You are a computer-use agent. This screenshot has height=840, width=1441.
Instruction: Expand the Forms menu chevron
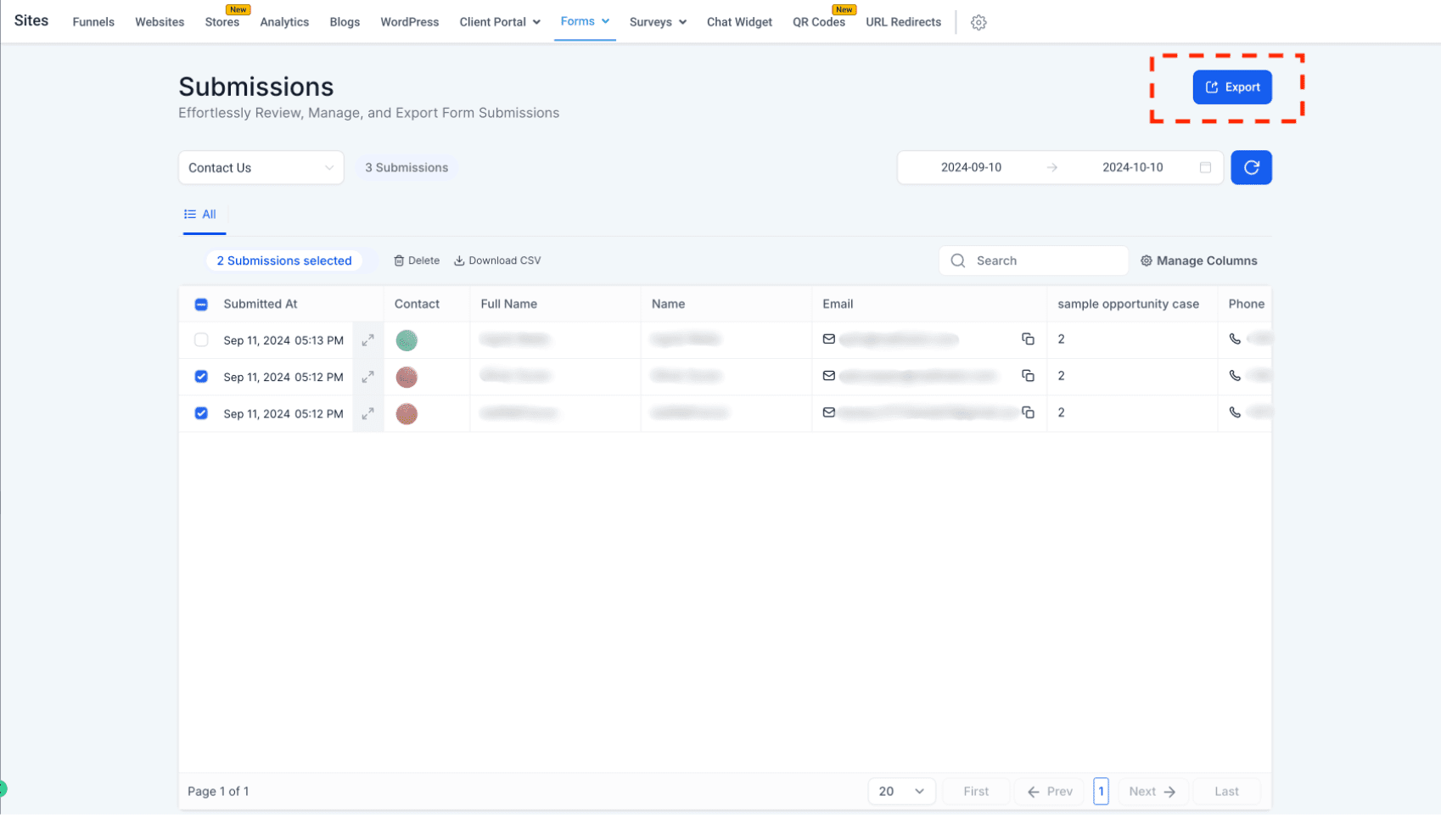tap(605, 21)
